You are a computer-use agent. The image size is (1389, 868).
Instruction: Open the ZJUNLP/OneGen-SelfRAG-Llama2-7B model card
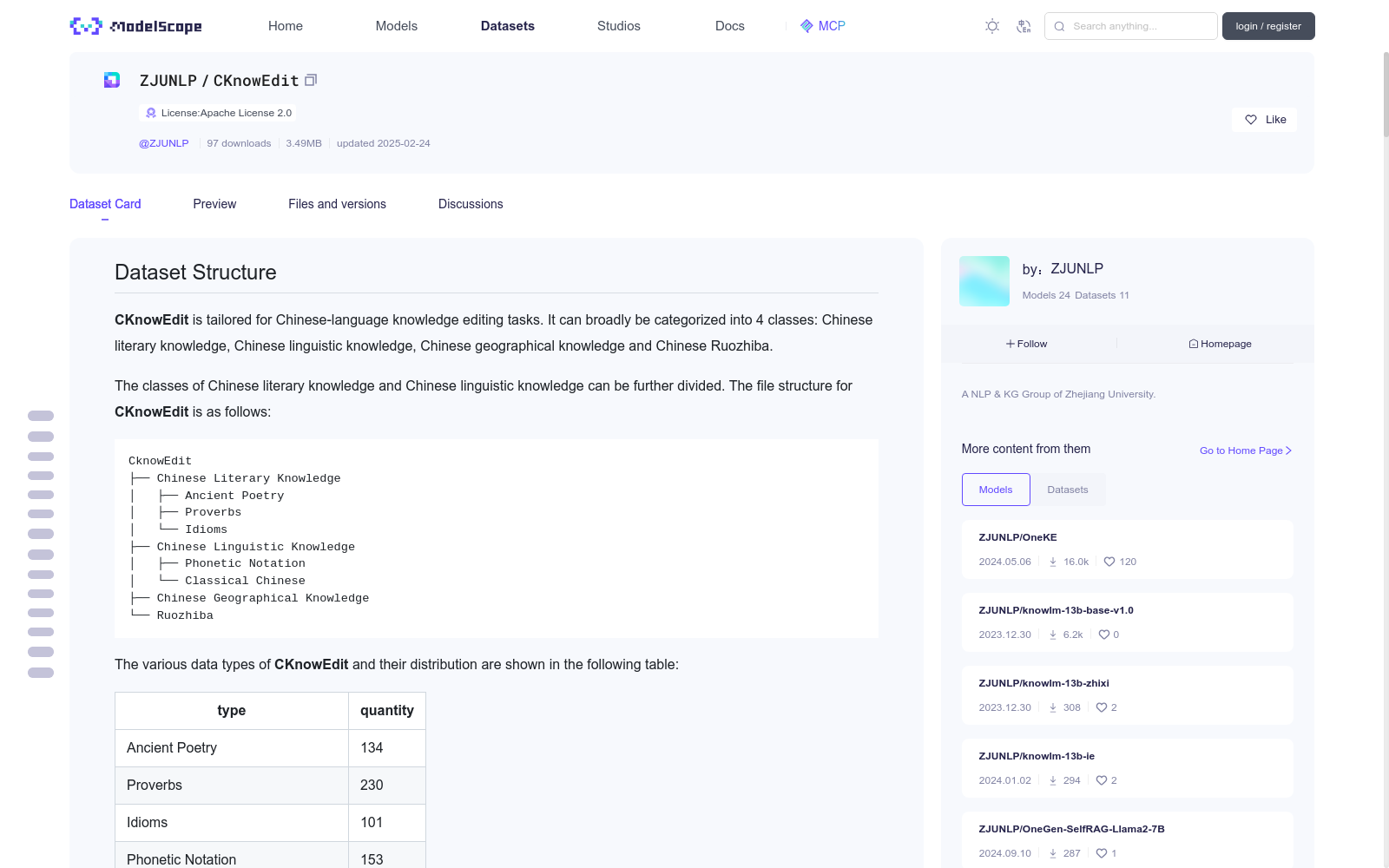[1127, 840]
